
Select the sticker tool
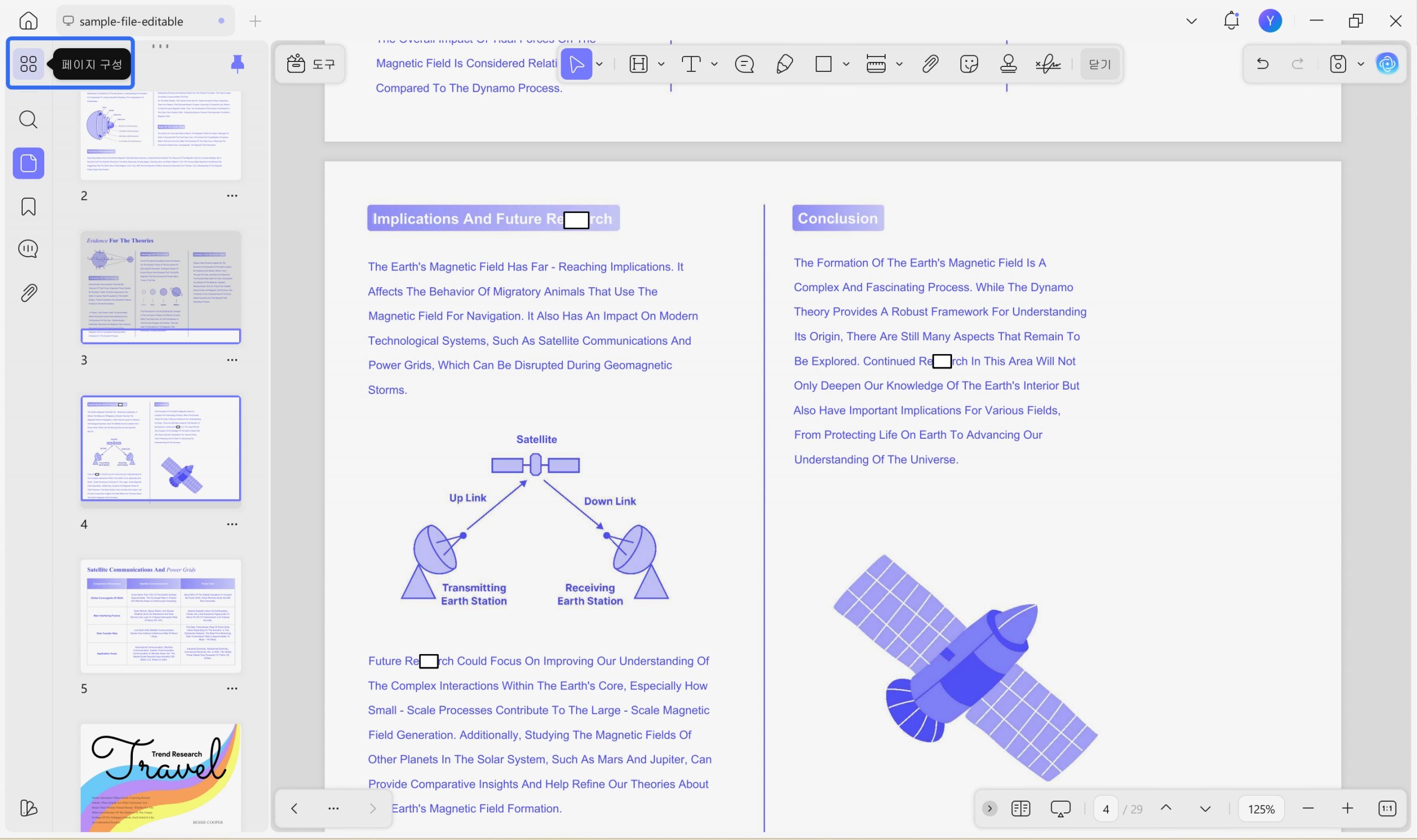969,64
